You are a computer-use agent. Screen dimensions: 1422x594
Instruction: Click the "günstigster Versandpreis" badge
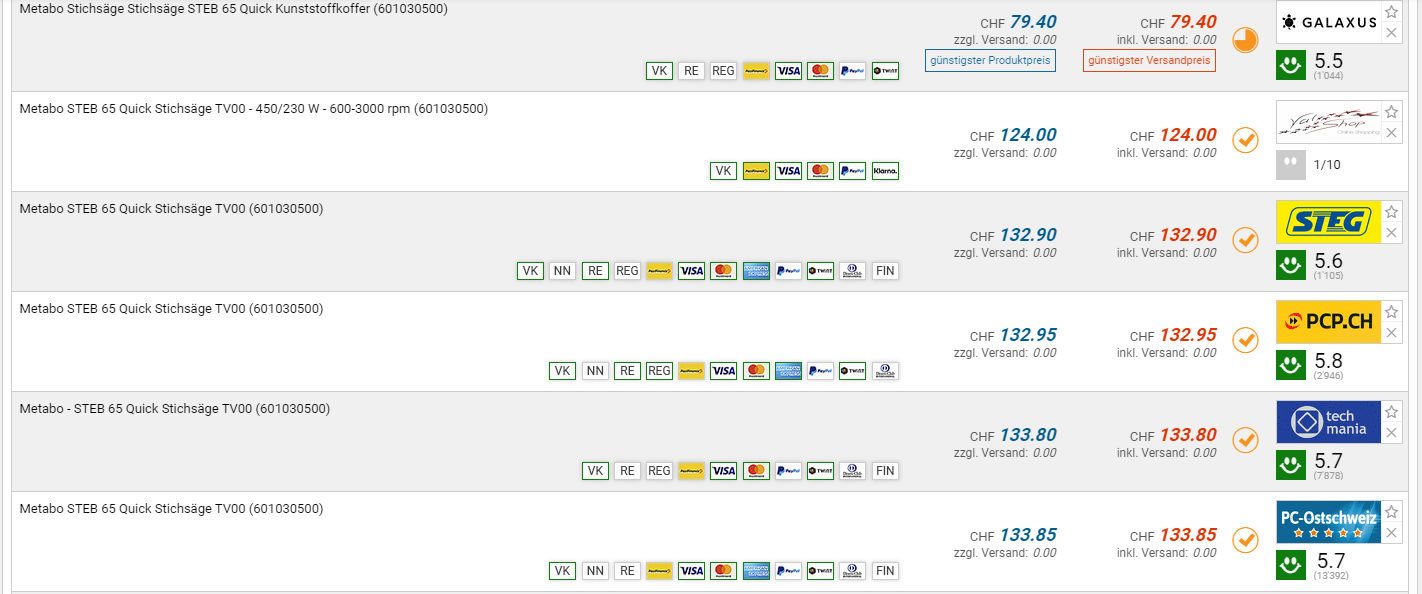tap(1150, 60)
